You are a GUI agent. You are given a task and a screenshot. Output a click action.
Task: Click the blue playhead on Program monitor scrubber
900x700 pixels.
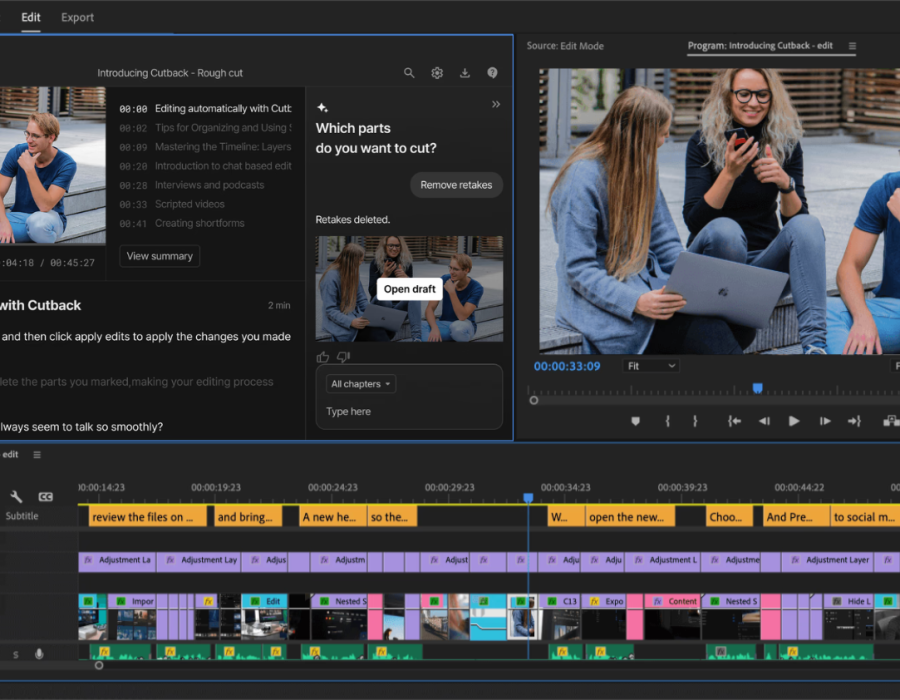point(757,388)
